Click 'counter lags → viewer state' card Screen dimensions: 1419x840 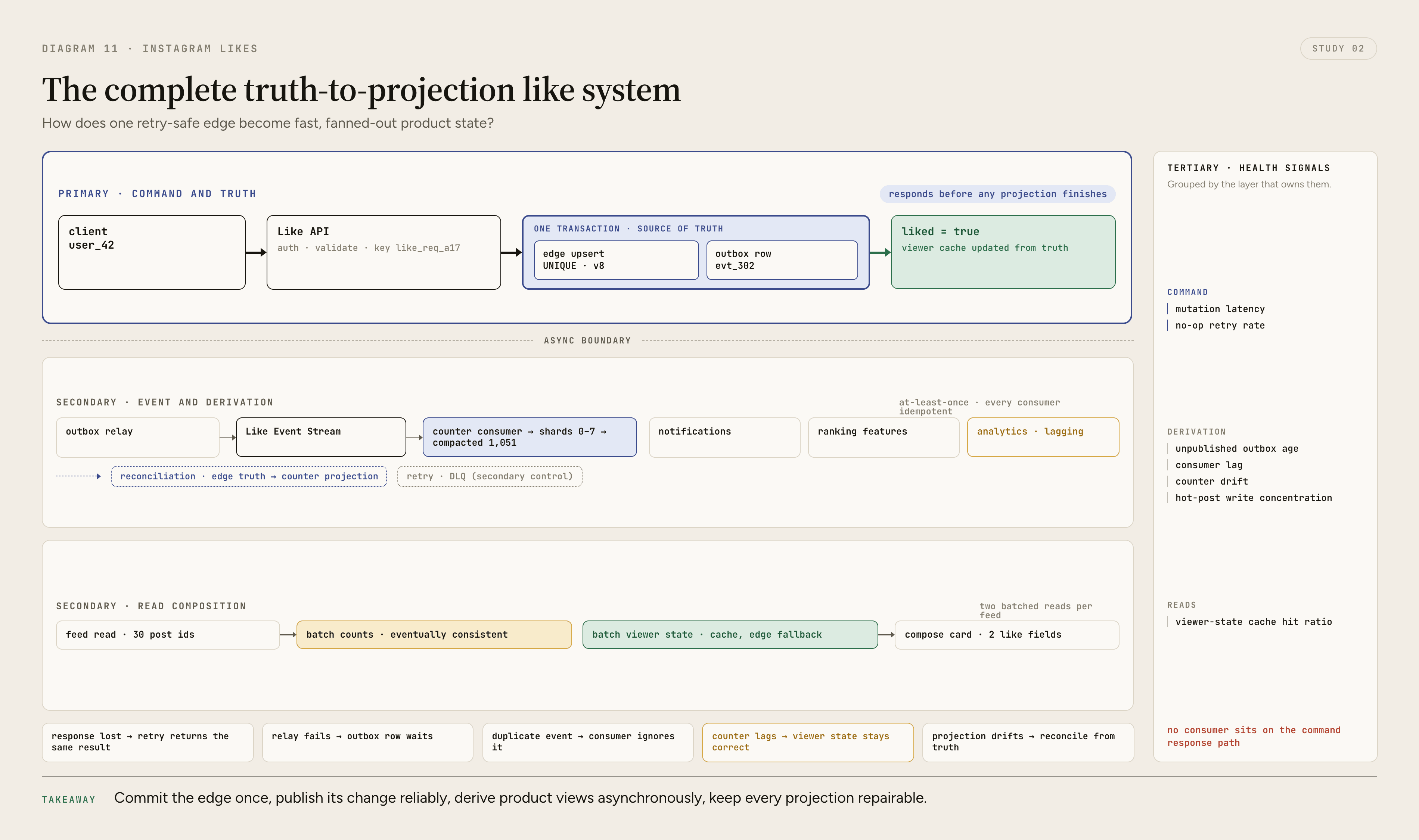(x=808, y=742)
